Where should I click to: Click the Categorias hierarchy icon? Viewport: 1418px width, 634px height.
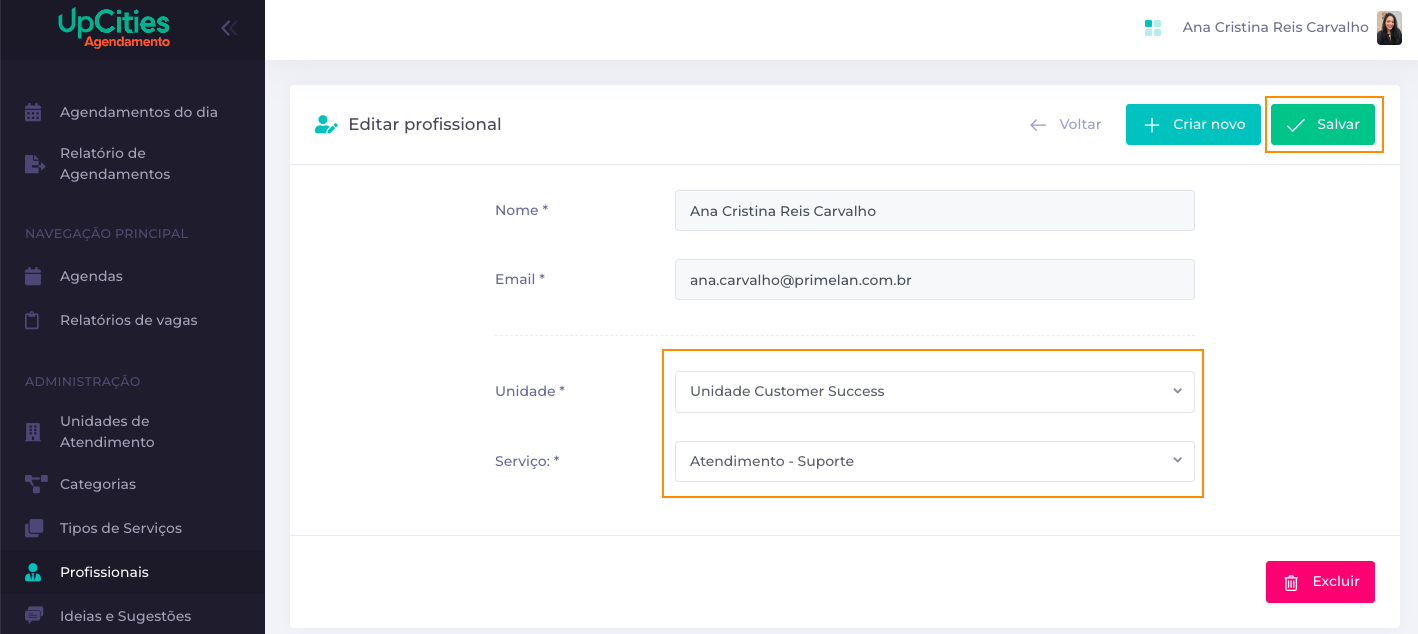pos(35,484)
